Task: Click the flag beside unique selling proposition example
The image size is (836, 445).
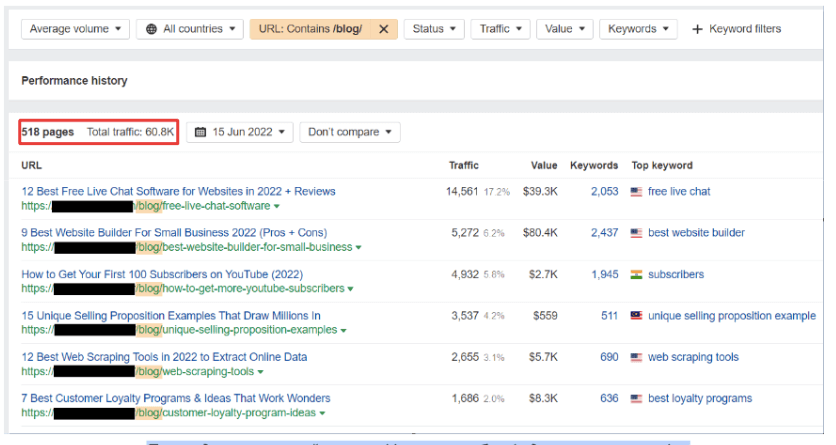Action: click(637, 316)
